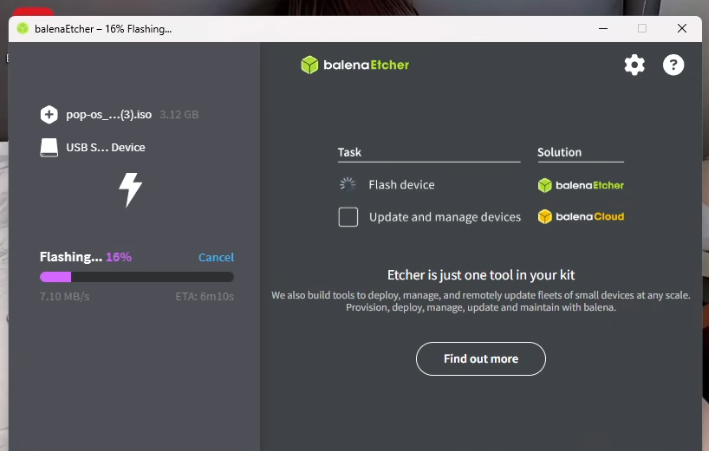This screenshot has height=451, width=709.
Task: Click the USB drive target icon
Action: pos(49,147)
